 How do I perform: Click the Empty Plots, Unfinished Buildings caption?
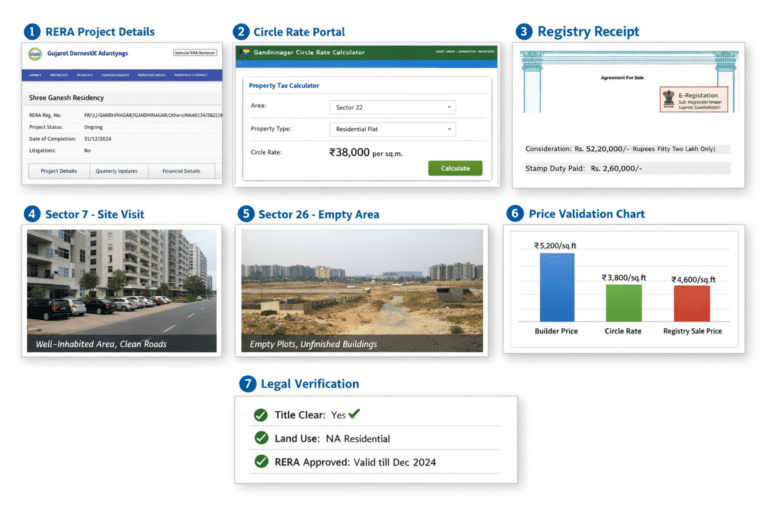pyautogui.click(x=313, y=344)
